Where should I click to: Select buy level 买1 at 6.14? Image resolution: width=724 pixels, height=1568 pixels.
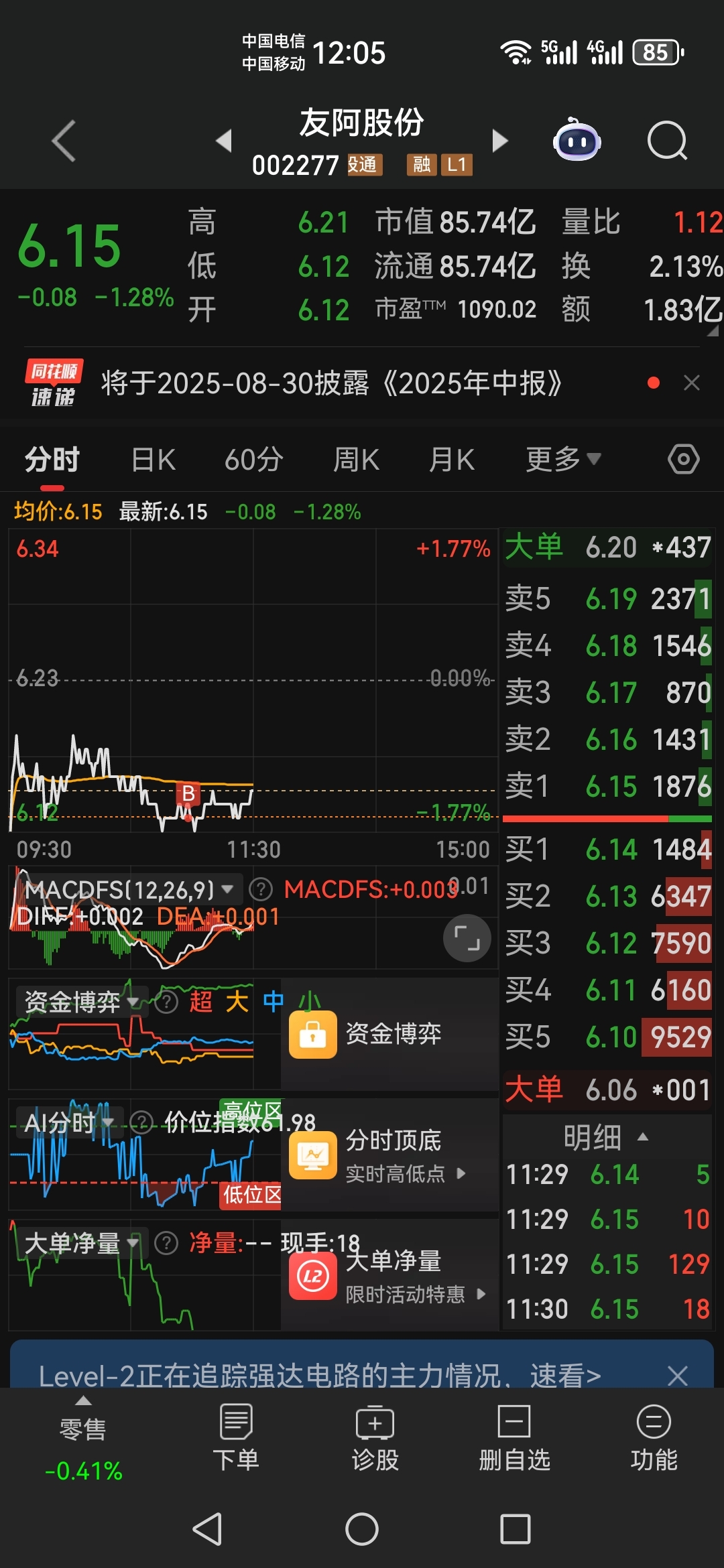(x=607, y=849)
